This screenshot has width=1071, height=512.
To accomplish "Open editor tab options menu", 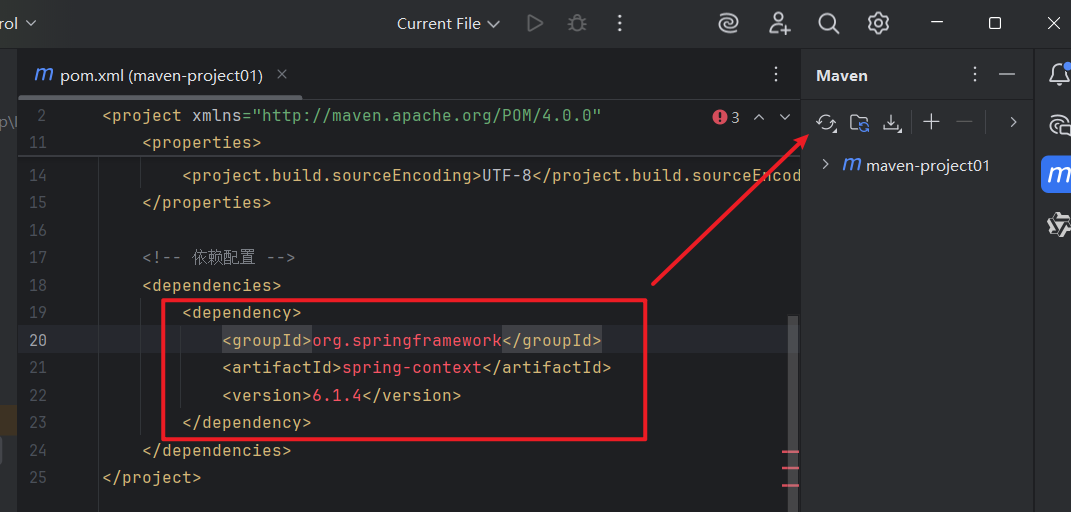I will click(776, 74).
